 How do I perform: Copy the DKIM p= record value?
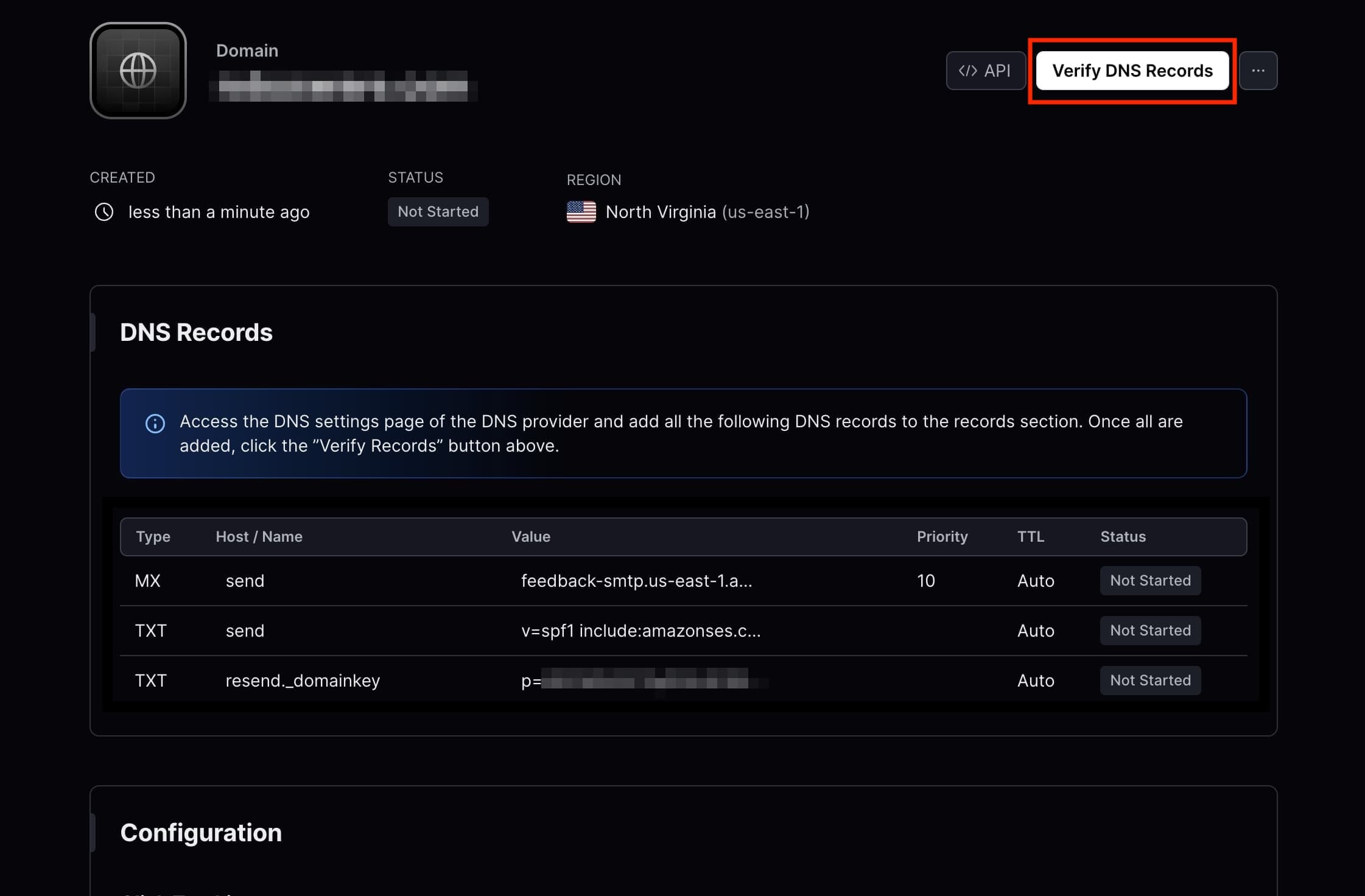(644, 681)
